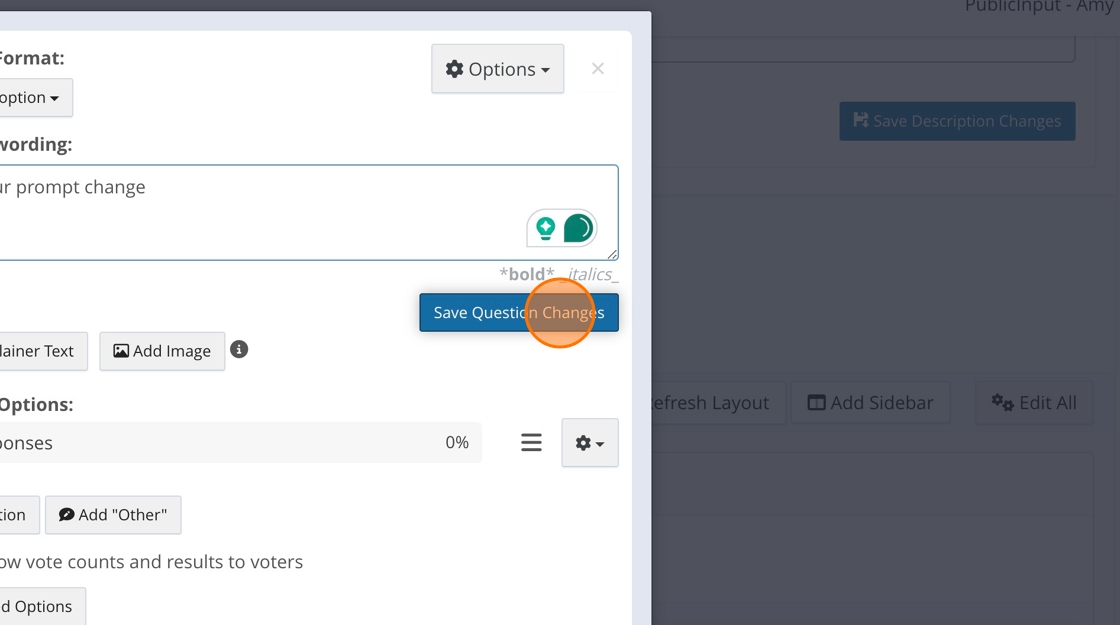Close the question editor with the X
The image size is (1120, 625).
click(598, 69)
